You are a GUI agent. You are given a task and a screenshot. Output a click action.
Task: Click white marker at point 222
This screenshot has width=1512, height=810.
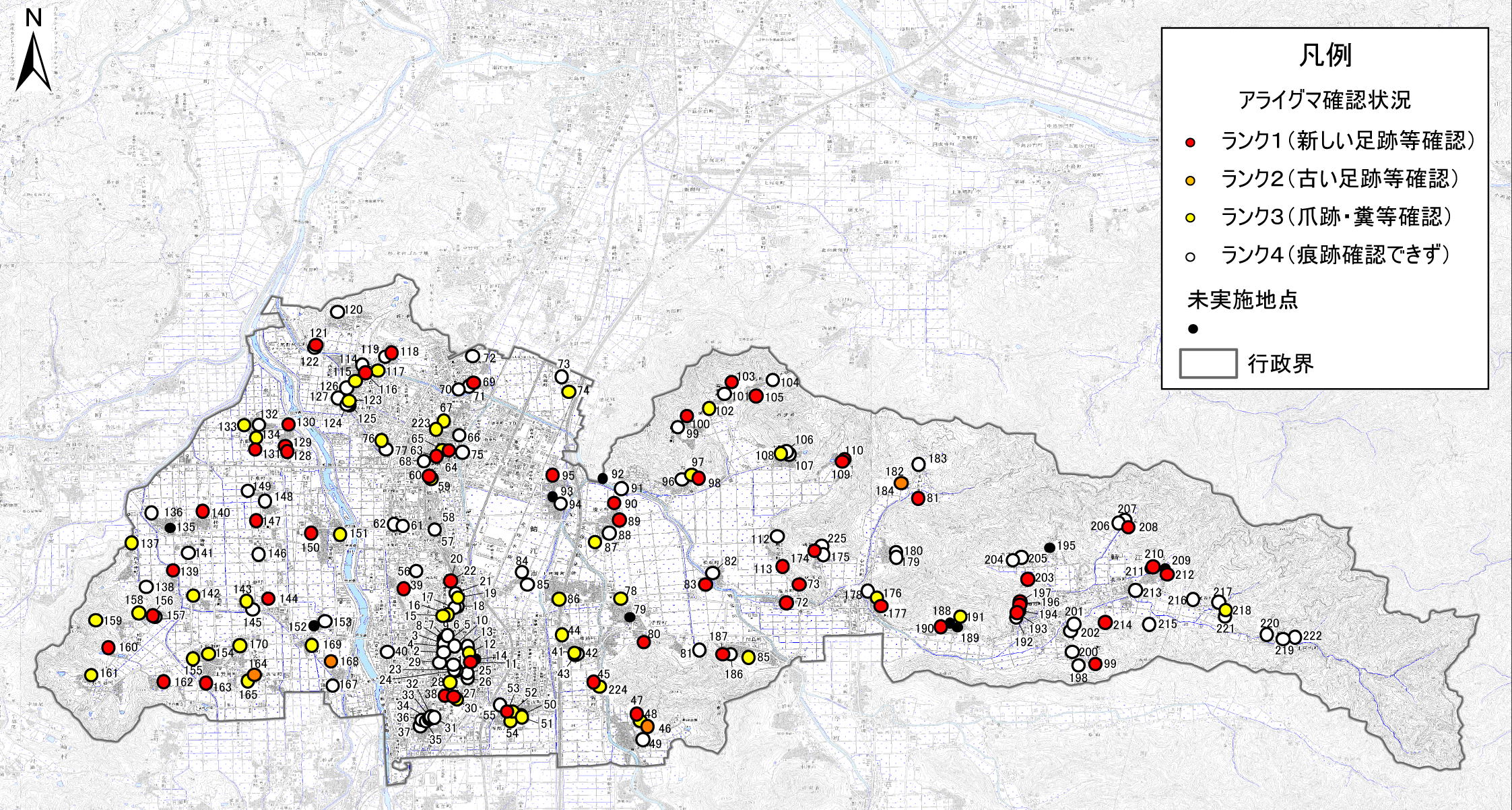[1294, 637]
